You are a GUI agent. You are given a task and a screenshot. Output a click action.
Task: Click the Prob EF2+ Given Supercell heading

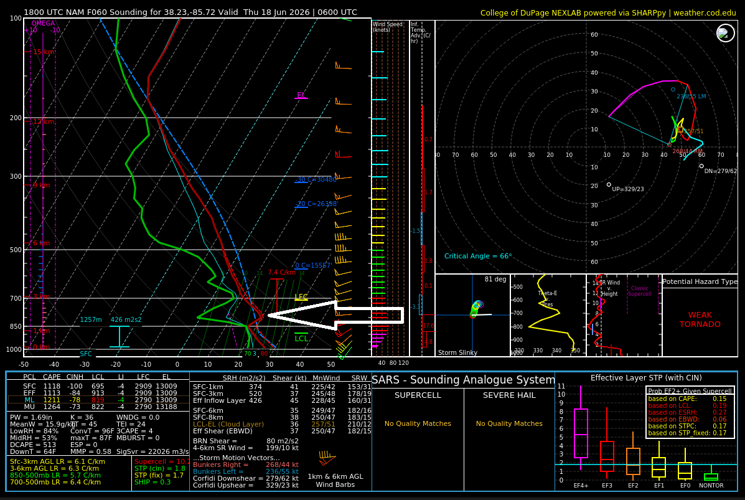689,391
